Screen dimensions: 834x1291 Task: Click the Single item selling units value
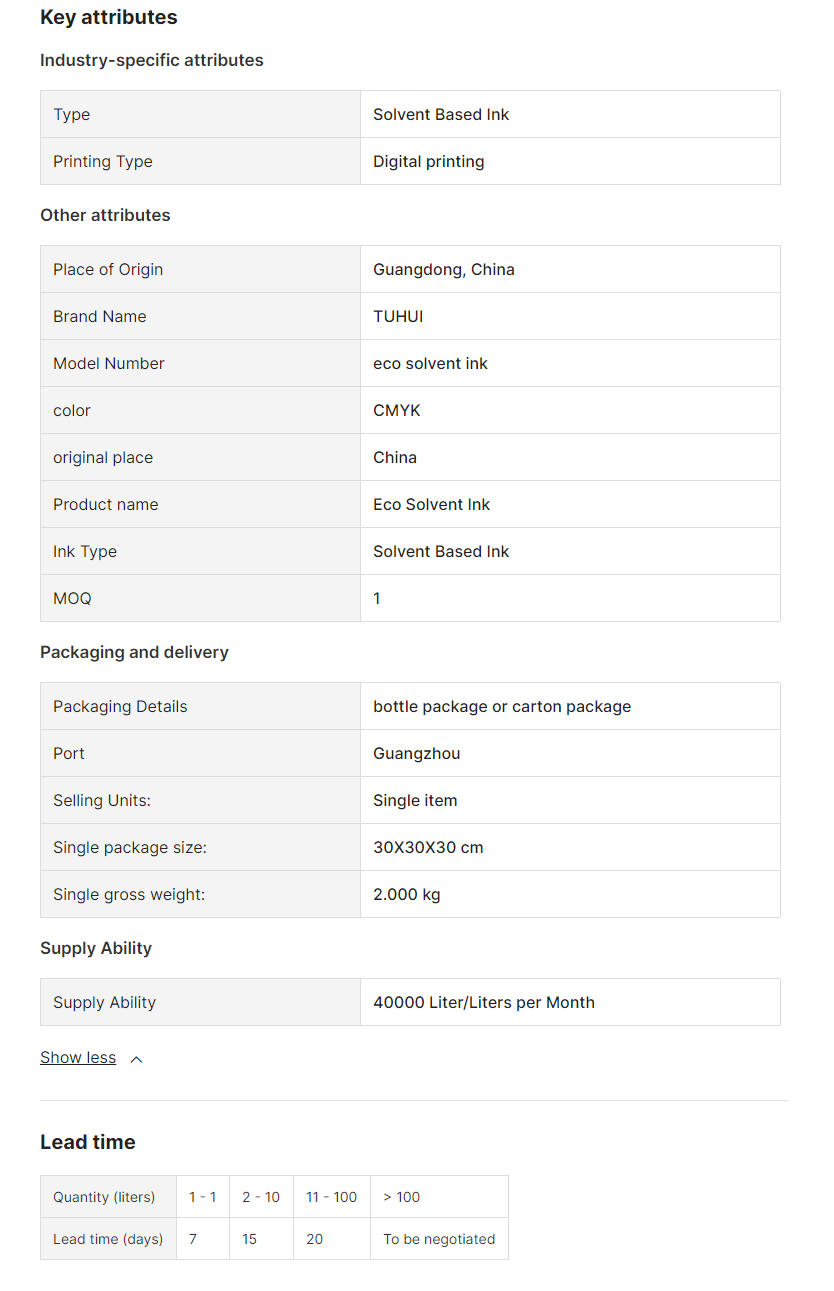click(415, 801)
